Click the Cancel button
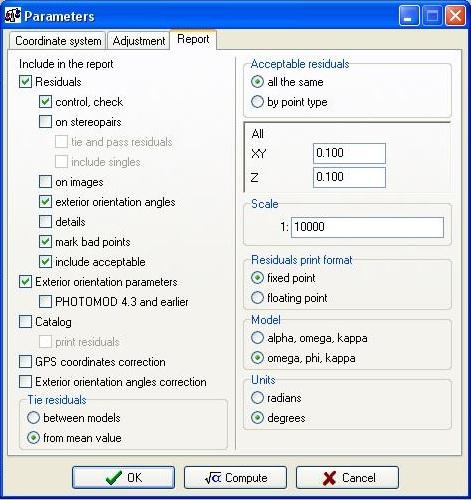Image resolution: width=471 pixels, height=500 pixels. coord(347,477)
